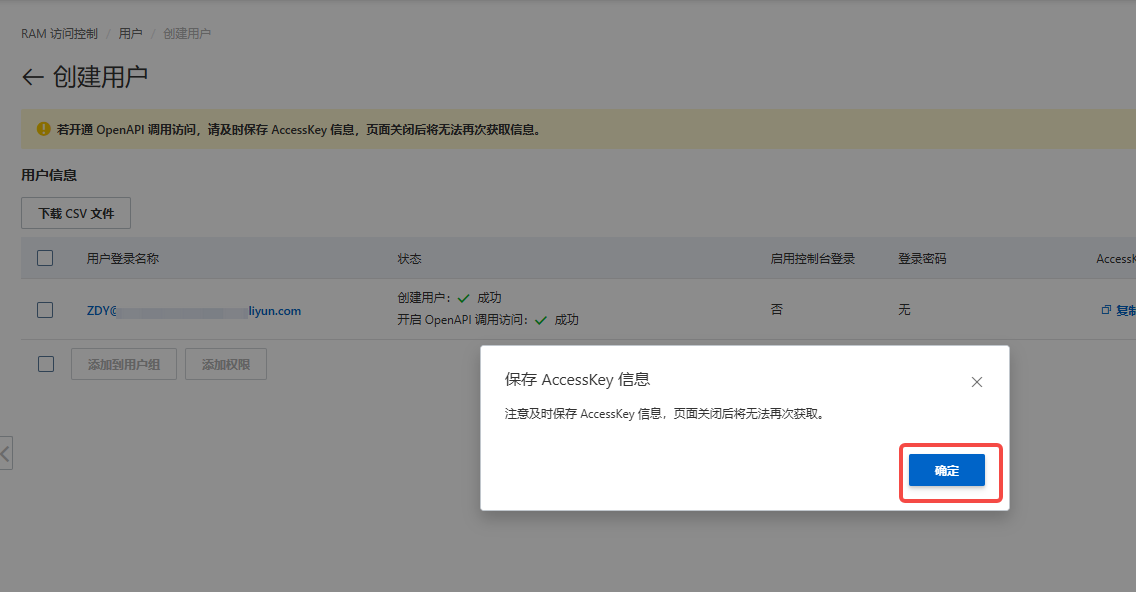Click the 用户登录名称 column header
1136x592 pixels.
pos(122,258)
